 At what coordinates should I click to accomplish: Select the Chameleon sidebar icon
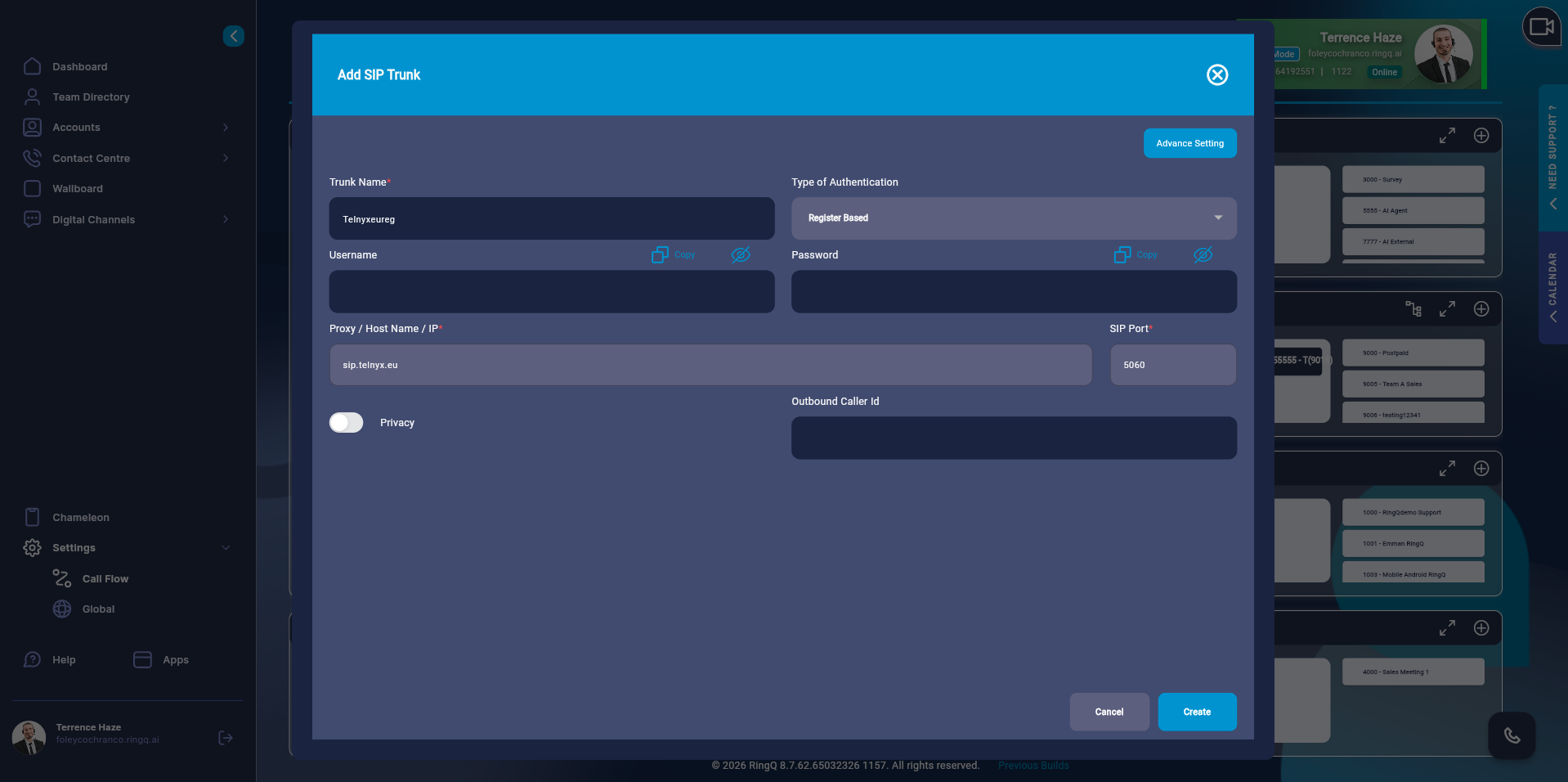click(x=33, y=517)
